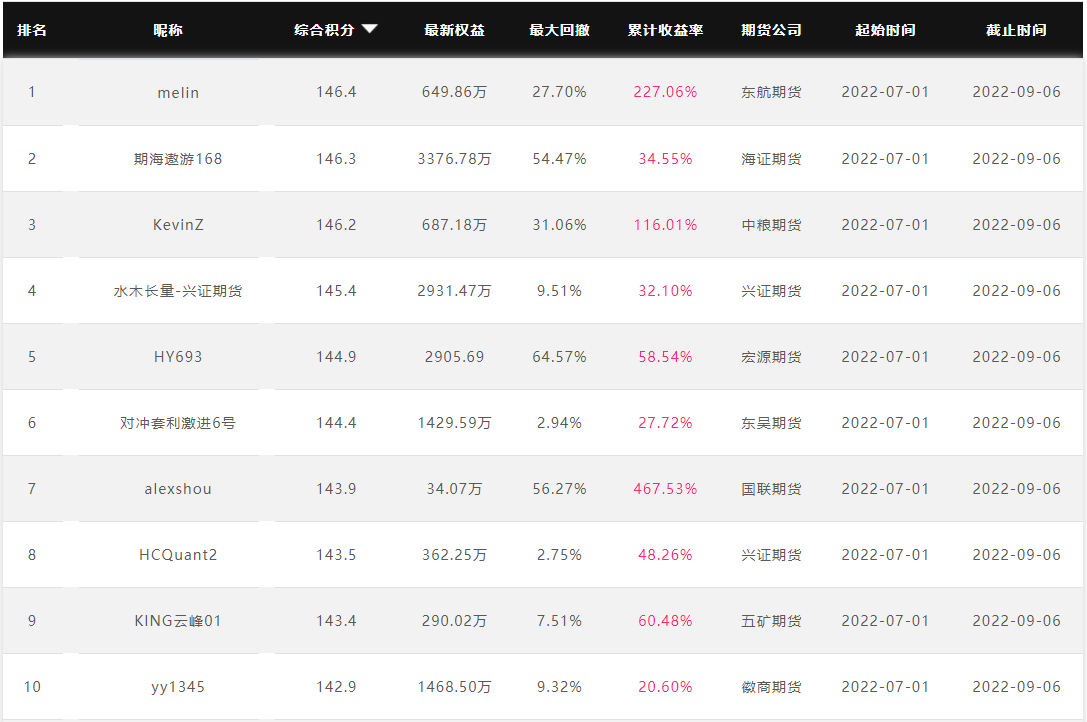This screenshot has height=722, width=1087.
Task: Click the company 五矿期货
Action: (x=771, y=619)
